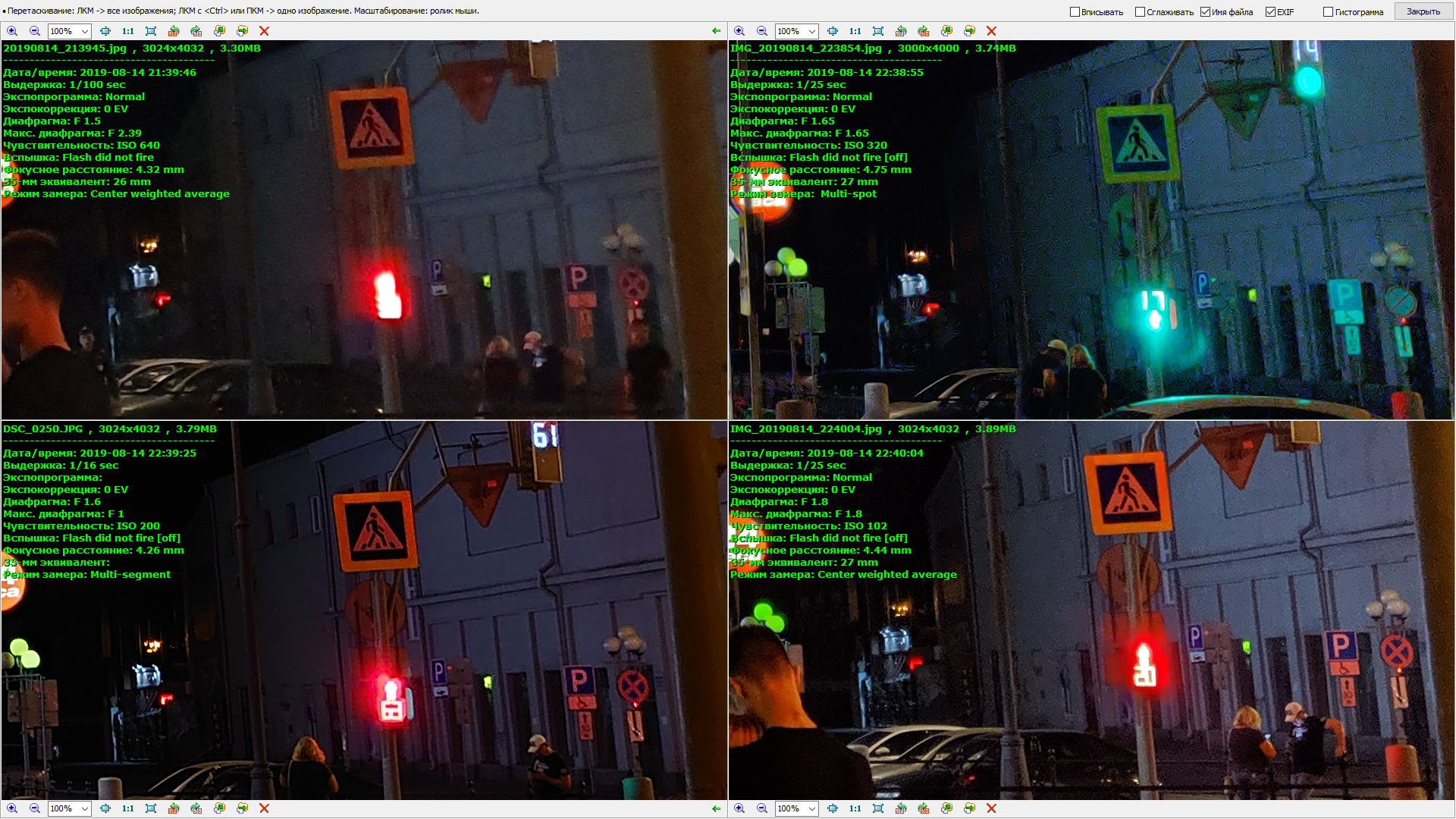Zoom in on IMG_20190814_223854.jpg panel

(x=739, y=31)
